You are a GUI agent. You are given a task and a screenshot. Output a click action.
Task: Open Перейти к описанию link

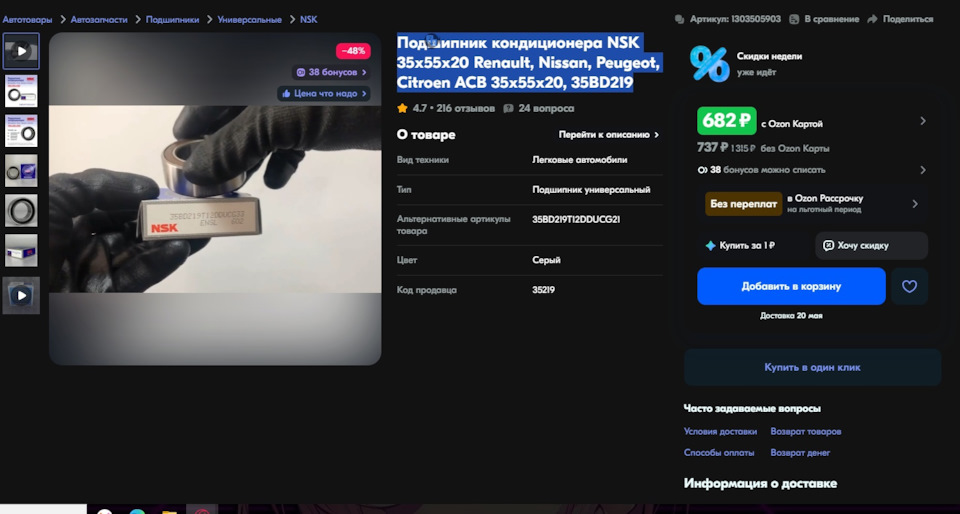click(609, 135)
